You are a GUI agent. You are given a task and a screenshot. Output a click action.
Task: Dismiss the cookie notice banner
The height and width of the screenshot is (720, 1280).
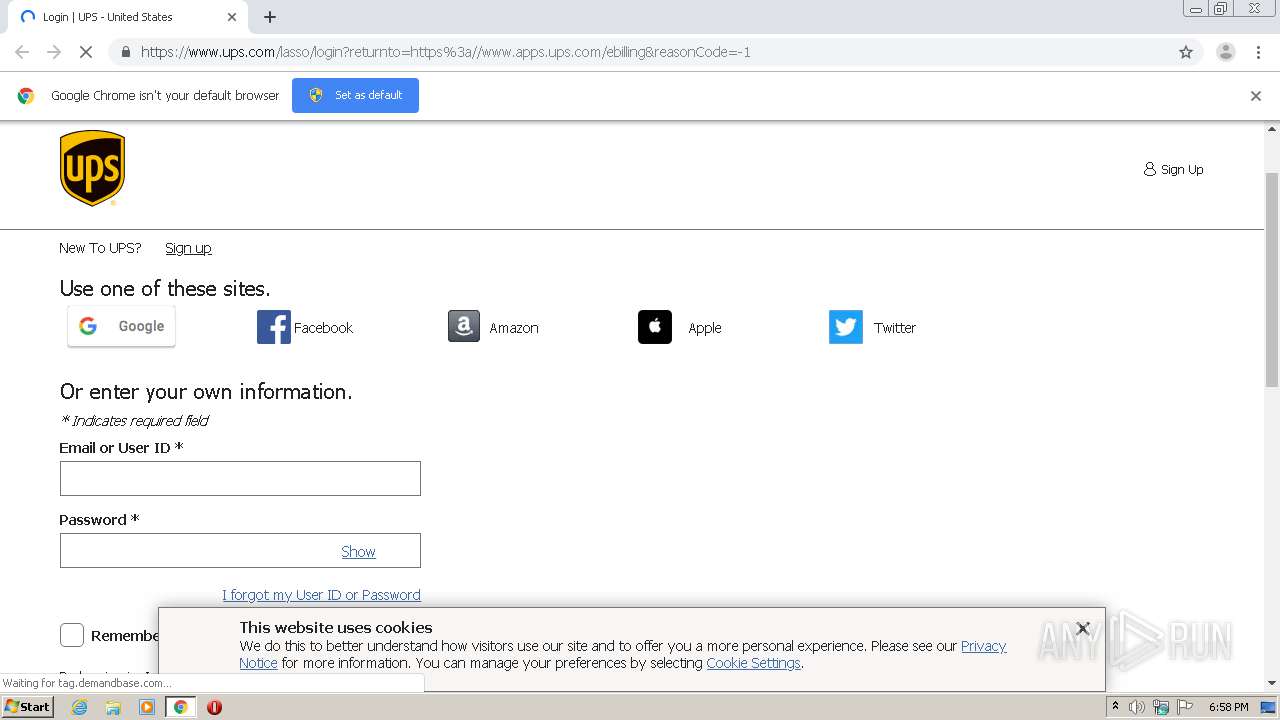(x=1082, y=628)
